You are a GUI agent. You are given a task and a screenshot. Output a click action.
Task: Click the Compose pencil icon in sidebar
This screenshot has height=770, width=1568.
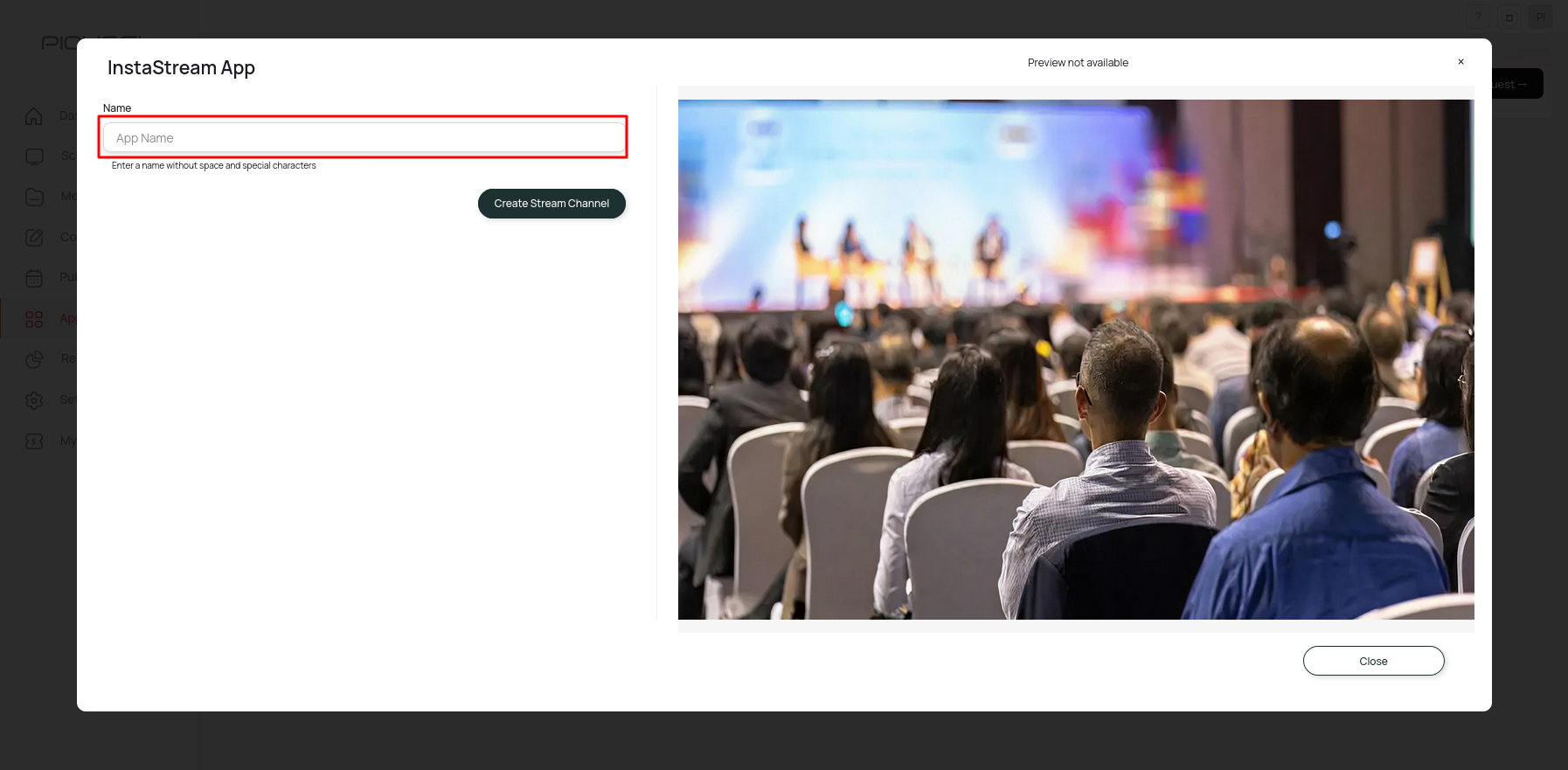tap(34, 238)
